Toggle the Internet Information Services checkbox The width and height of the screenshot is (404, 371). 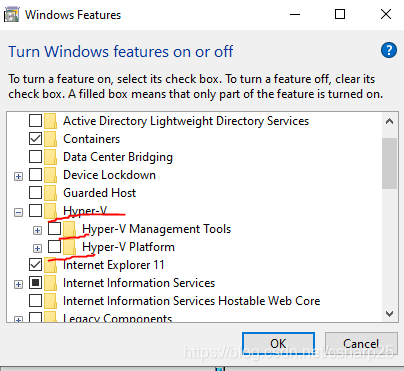tap(35, 283)
